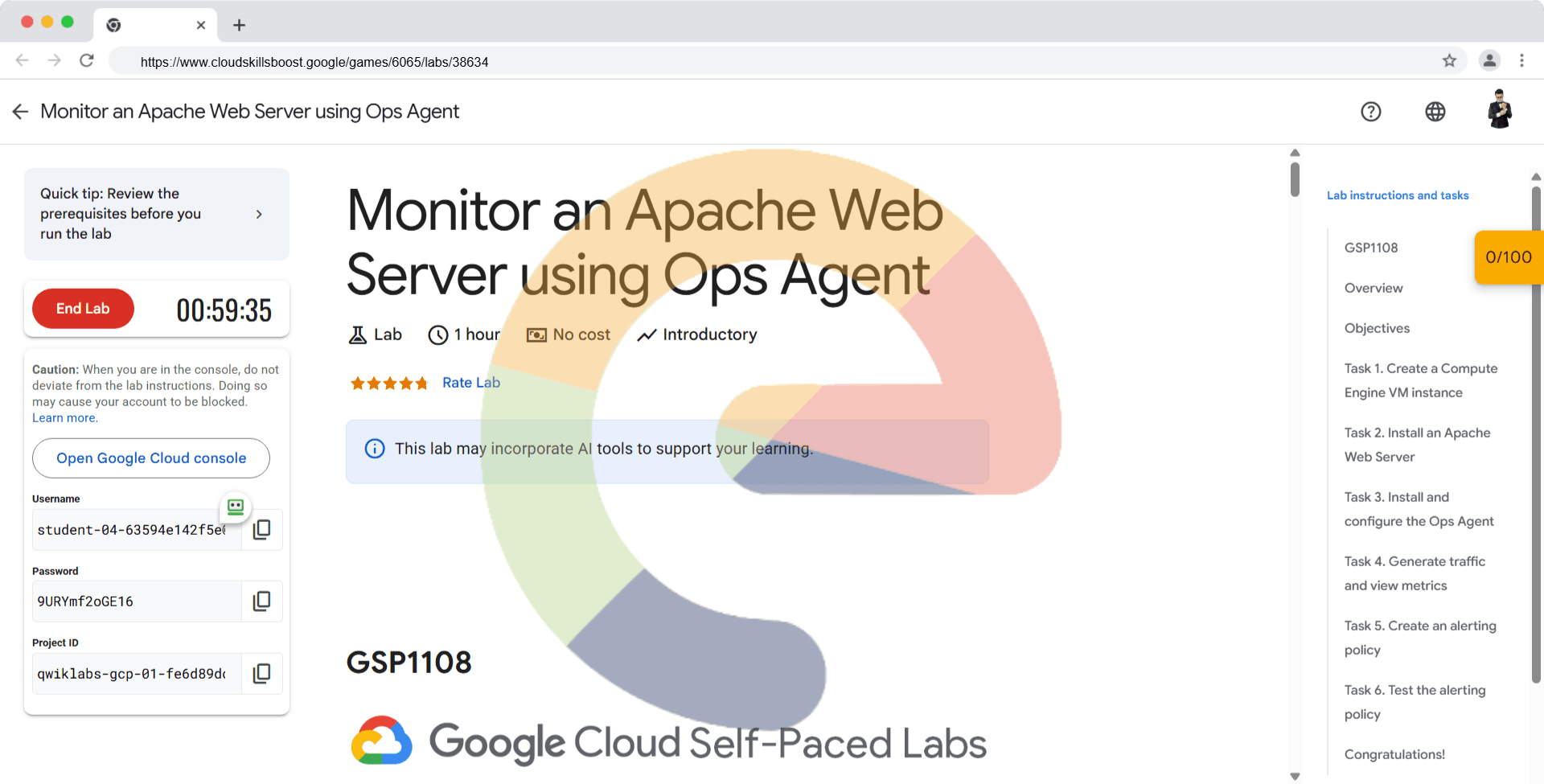Expand the Quick tip prerequisites card

coord(157,214)
